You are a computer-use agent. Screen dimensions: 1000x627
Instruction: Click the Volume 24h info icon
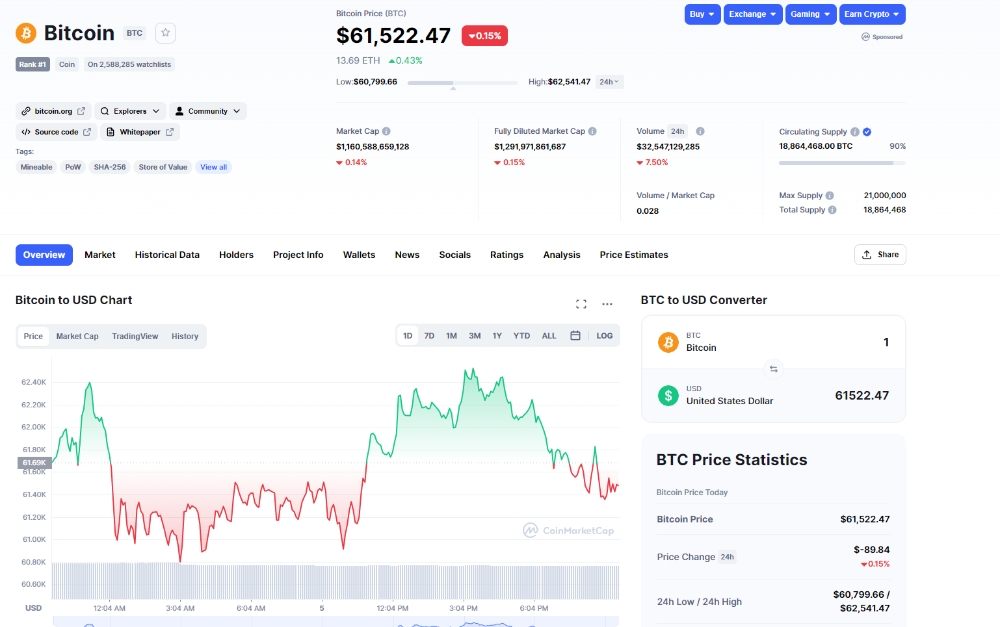tap(700, 131)
